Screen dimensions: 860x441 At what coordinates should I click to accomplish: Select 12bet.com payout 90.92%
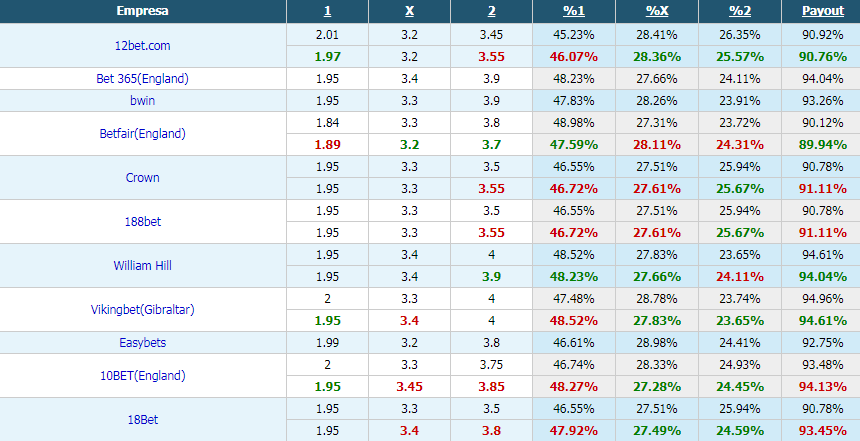(823, 35)
